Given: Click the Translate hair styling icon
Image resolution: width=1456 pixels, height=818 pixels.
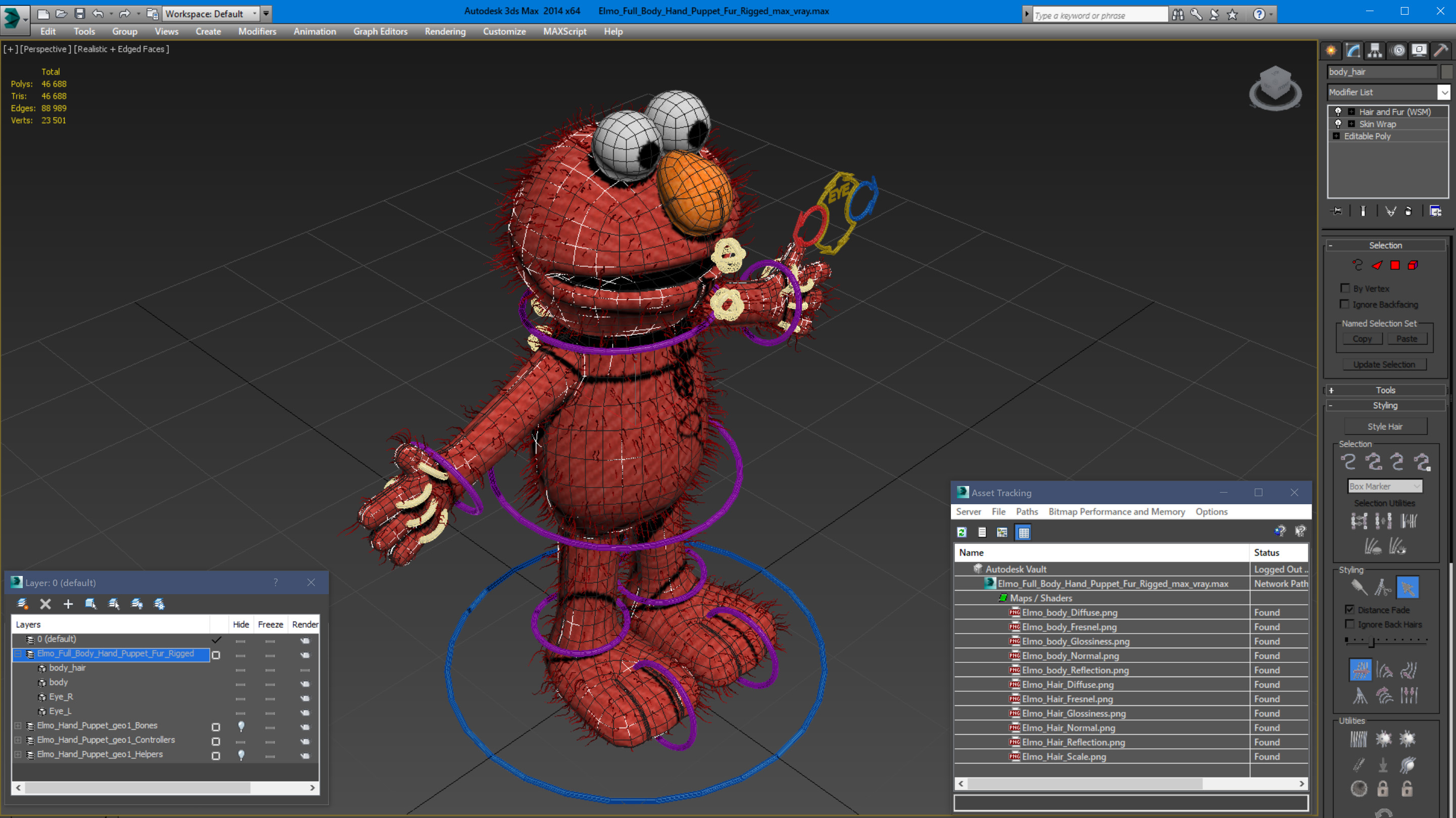Looking at the screenshot, I should coord(1360,670).
